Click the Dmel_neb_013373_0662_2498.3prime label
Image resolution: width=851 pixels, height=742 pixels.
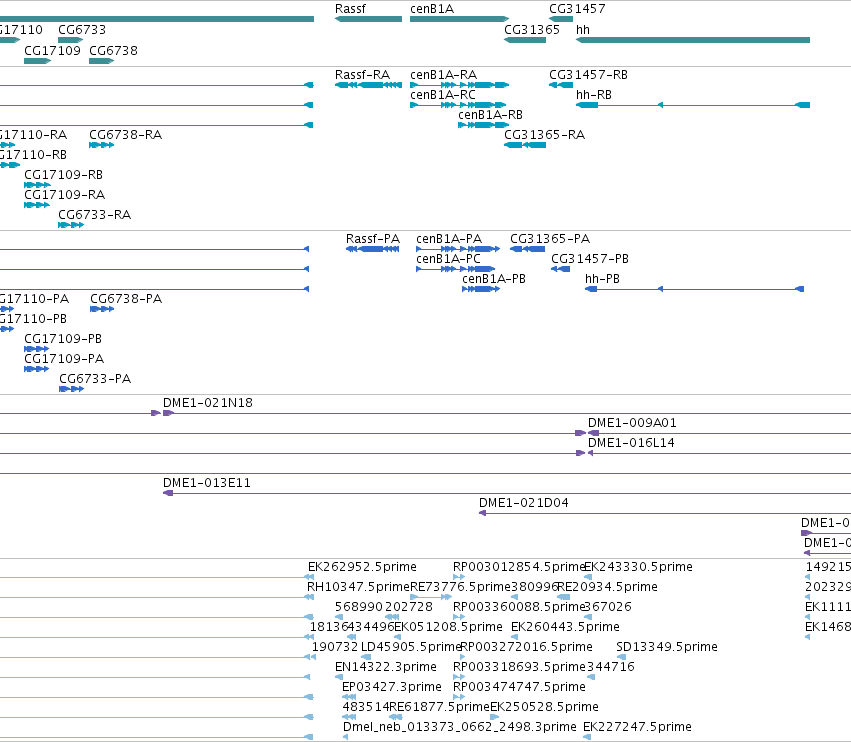460,727
